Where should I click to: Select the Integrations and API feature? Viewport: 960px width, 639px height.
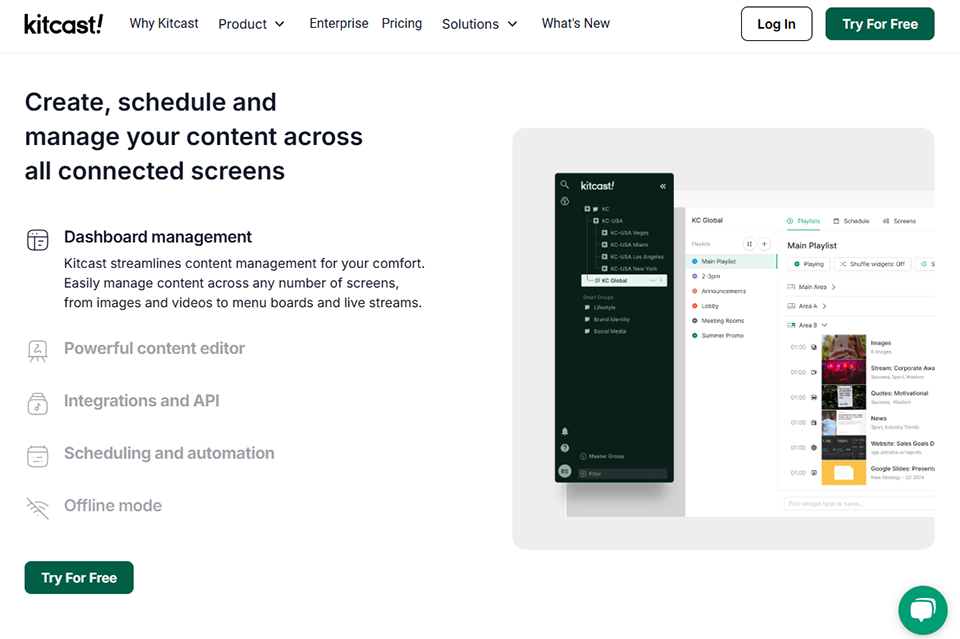[141, 400]
